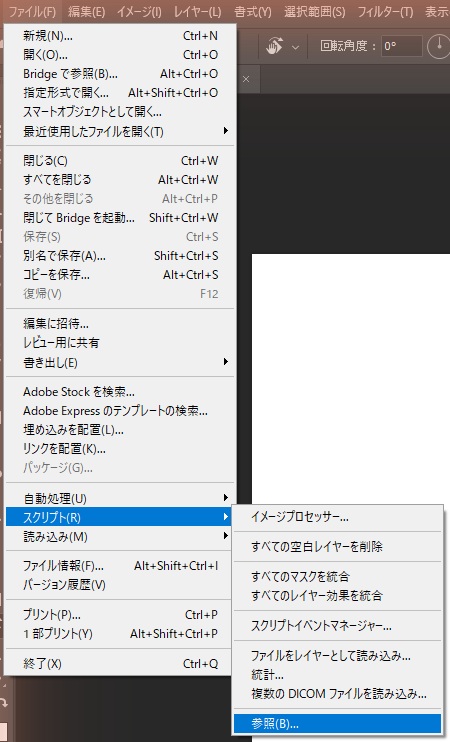Choose すべてのマスクを統合
The width and height of the screenshot is (450, 742).
337,576
